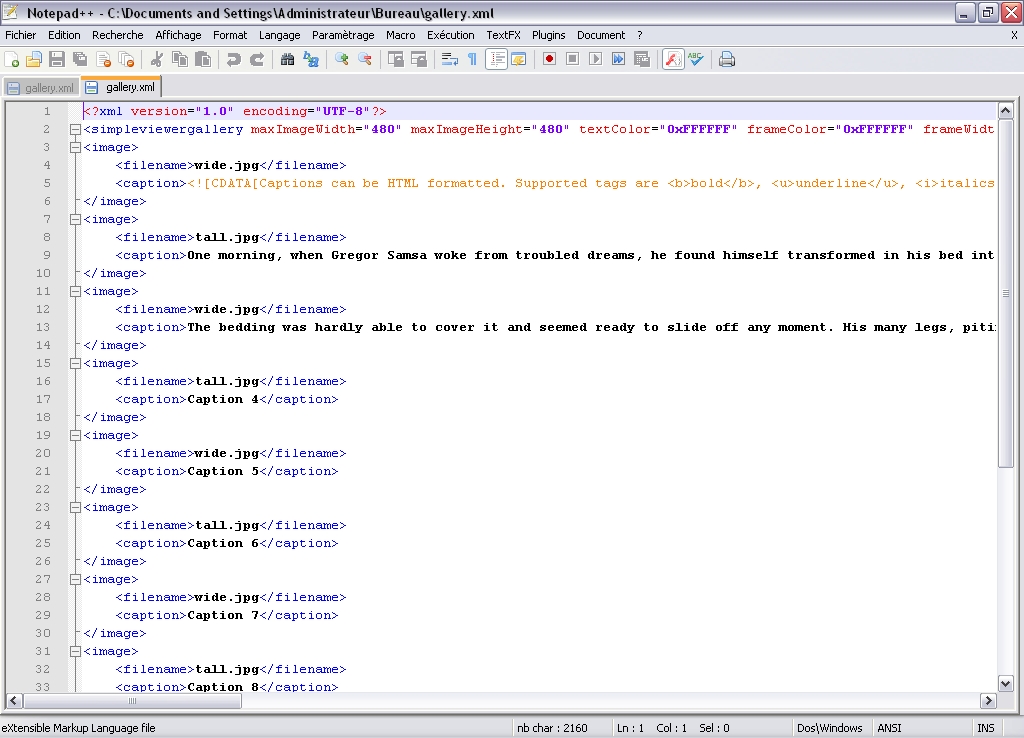Click the Zoom In magnifier icon
The height and width of the screenshot is (738, 1024).
click(x=342, y=60)
